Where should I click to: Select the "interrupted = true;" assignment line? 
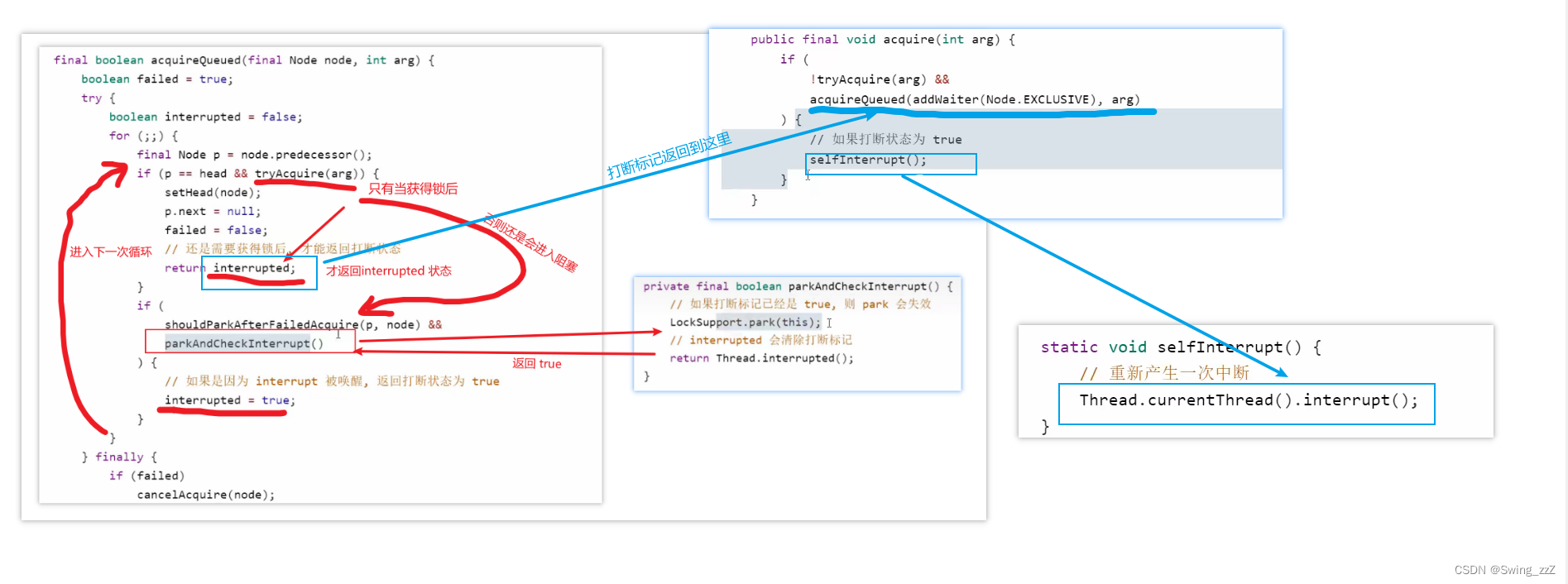pos(230,400)
